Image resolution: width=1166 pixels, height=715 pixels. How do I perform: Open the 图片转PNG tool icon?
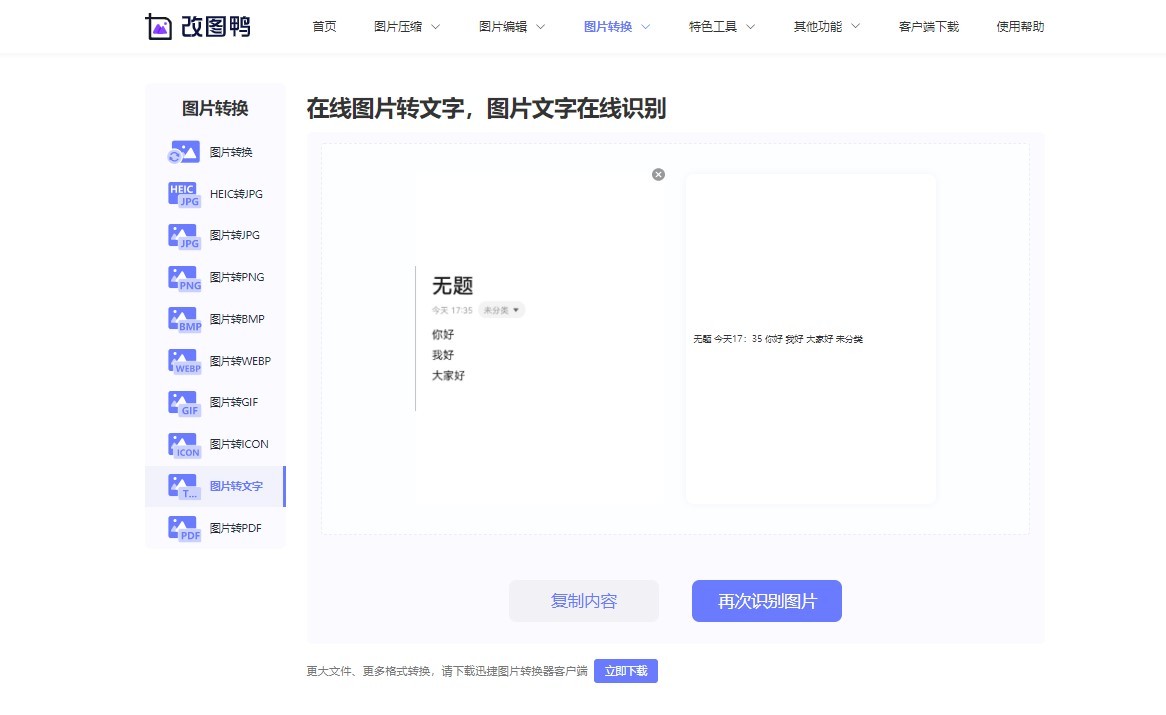point(183,277)
